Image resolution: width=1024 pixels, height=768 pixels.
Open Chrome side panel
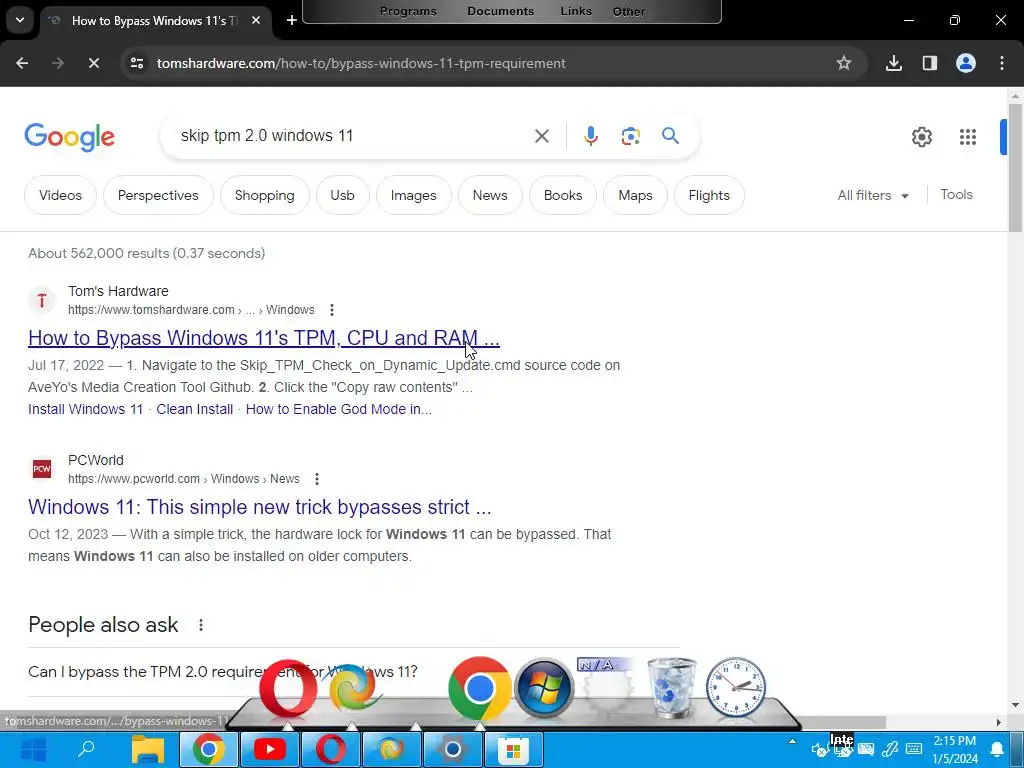[x=929, y=63]
